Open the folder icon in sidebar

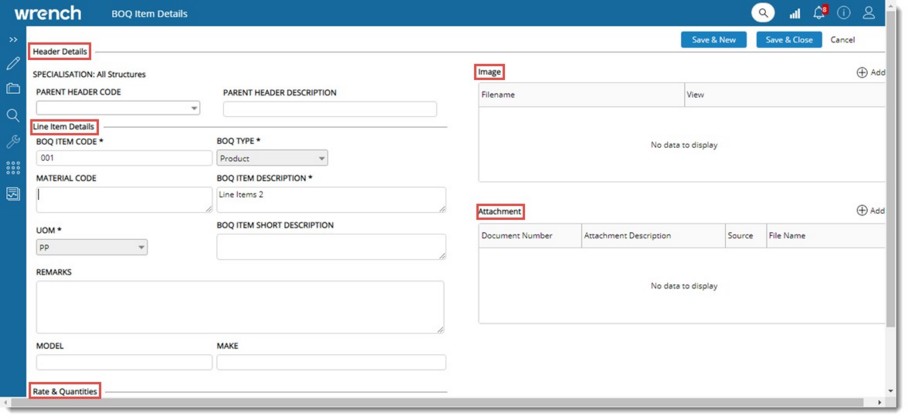click(13, 89)
